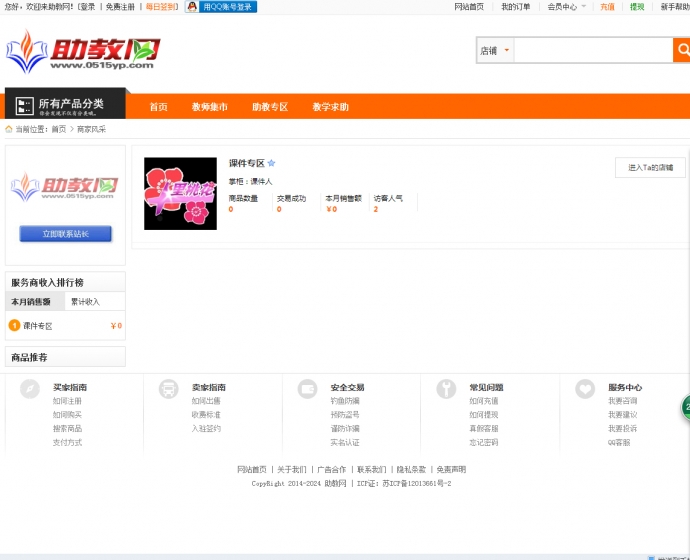Click the 收费标准 help link
690x560 pixels.
[x=206, y=415]
